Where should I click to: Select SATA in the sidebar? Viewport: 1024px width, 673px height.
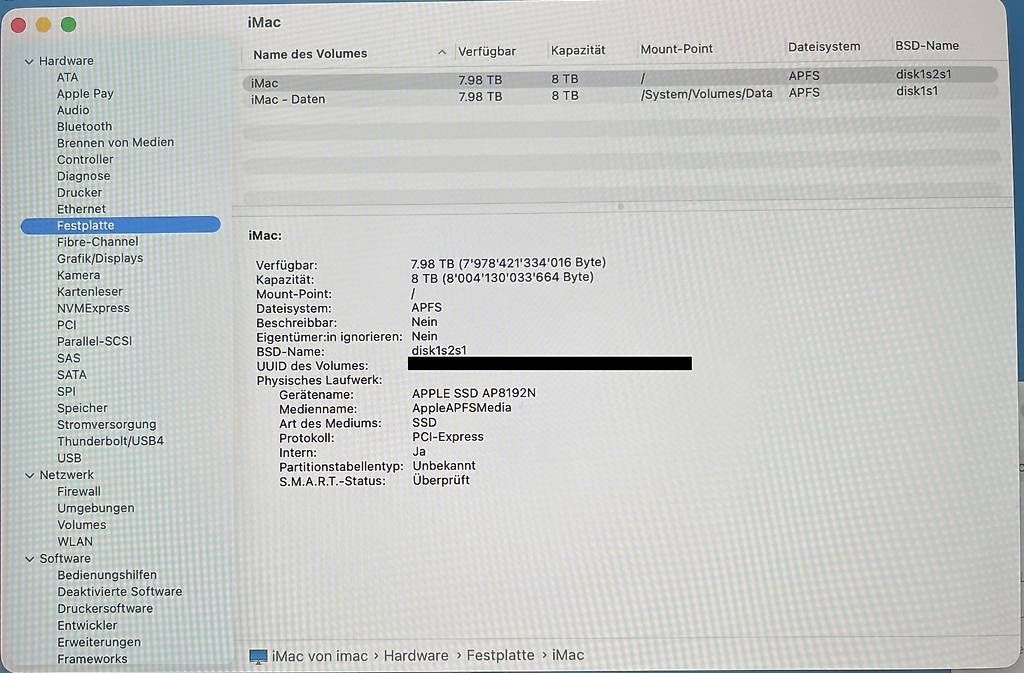tap(71, 375)
